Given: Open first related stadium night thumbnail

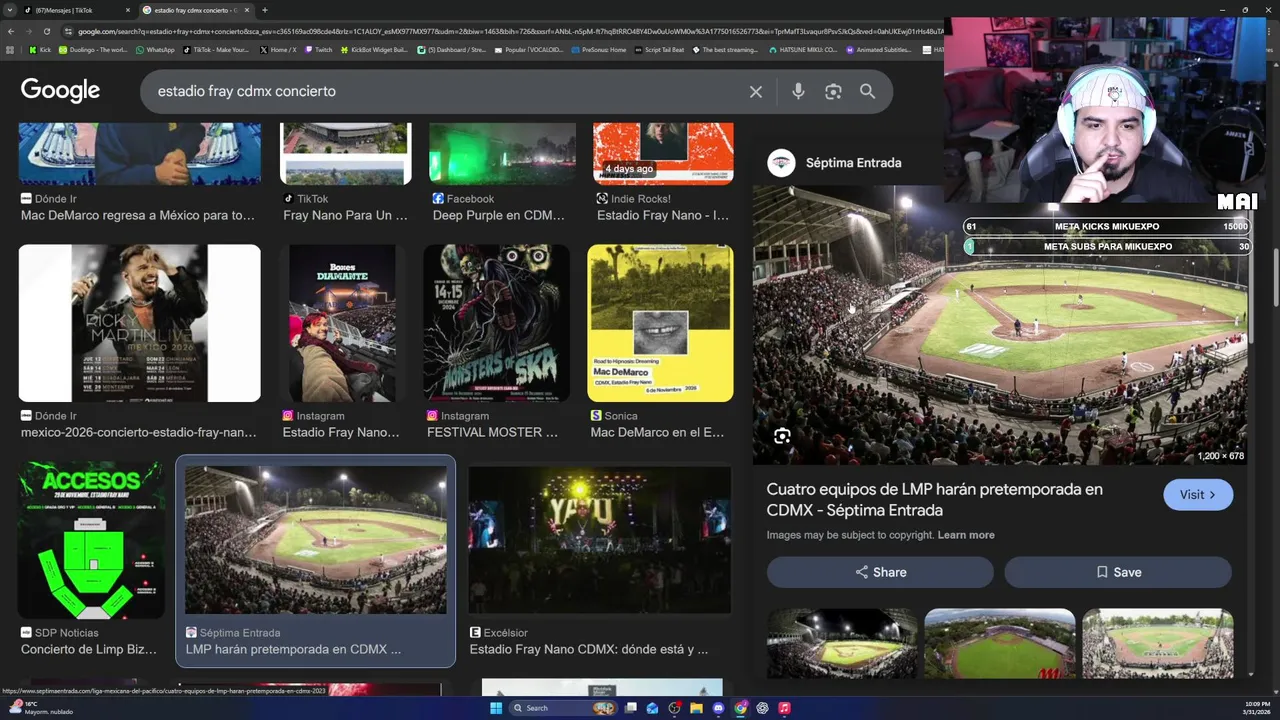Looking at the screenshot, I should [x=842, y=644].
